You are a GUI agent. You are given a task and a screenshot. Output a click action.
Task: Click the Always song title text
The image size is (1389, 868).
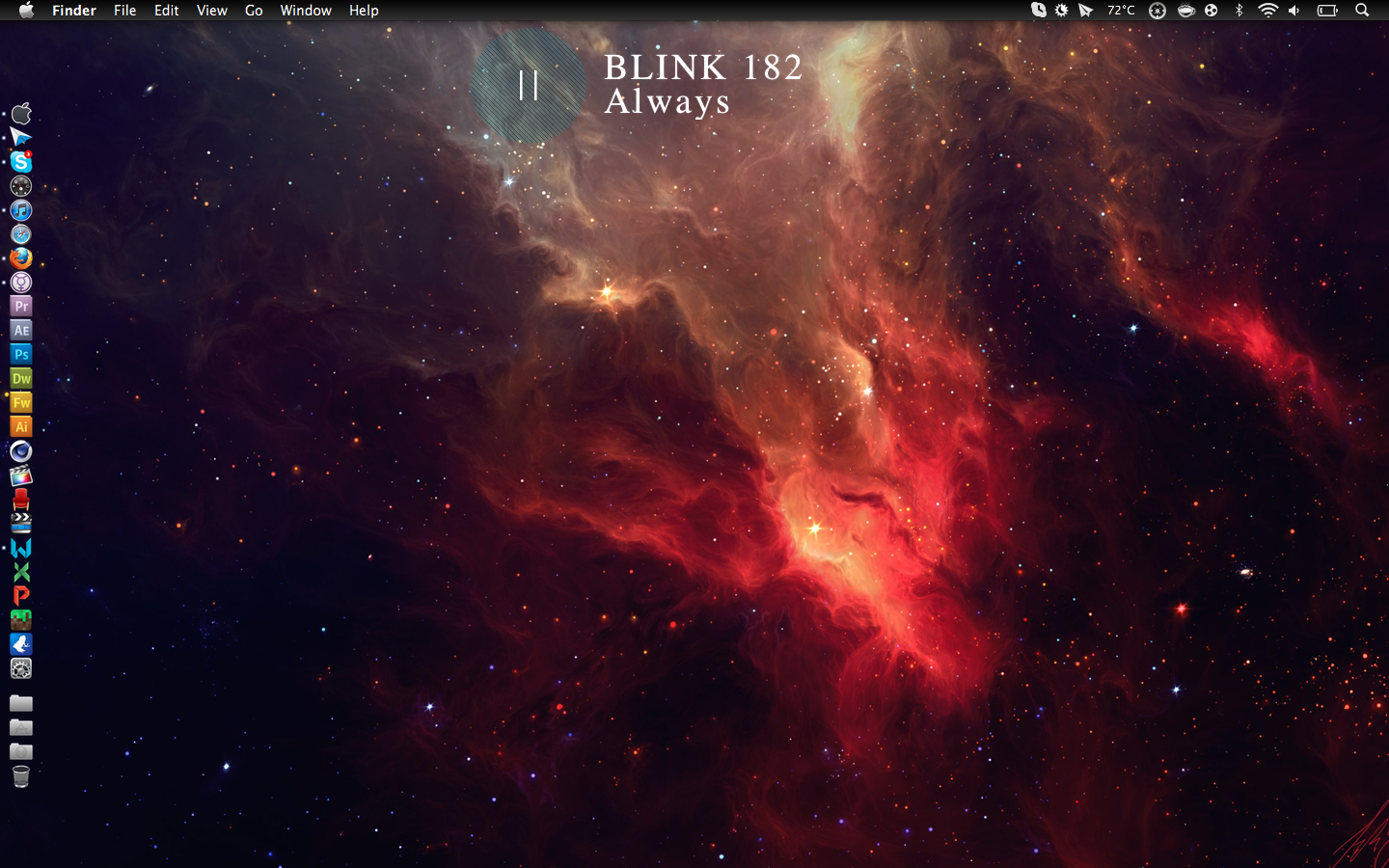[667, 101]
